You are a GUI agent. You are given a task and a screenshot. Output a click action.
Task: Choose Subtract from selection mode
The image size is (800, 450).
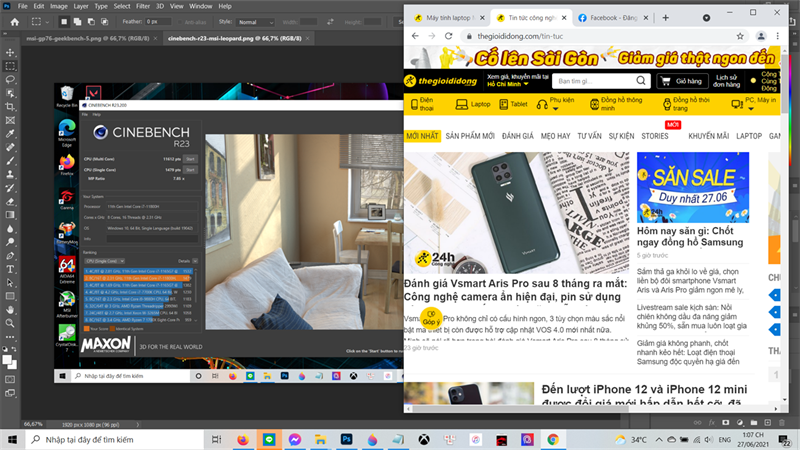point(91,22)
